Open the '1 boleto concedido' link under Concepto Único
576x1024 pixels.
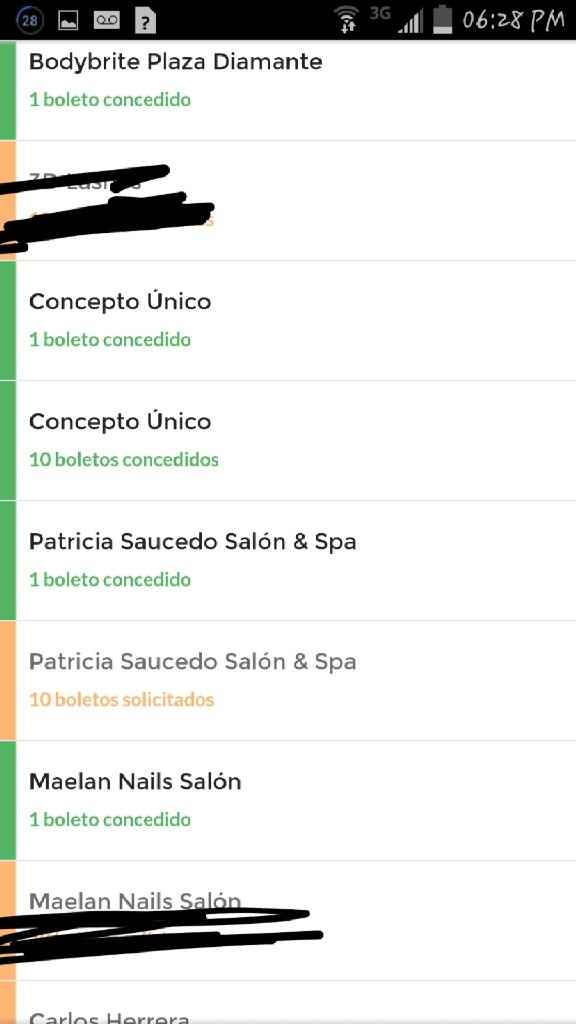tap(110, 340)
